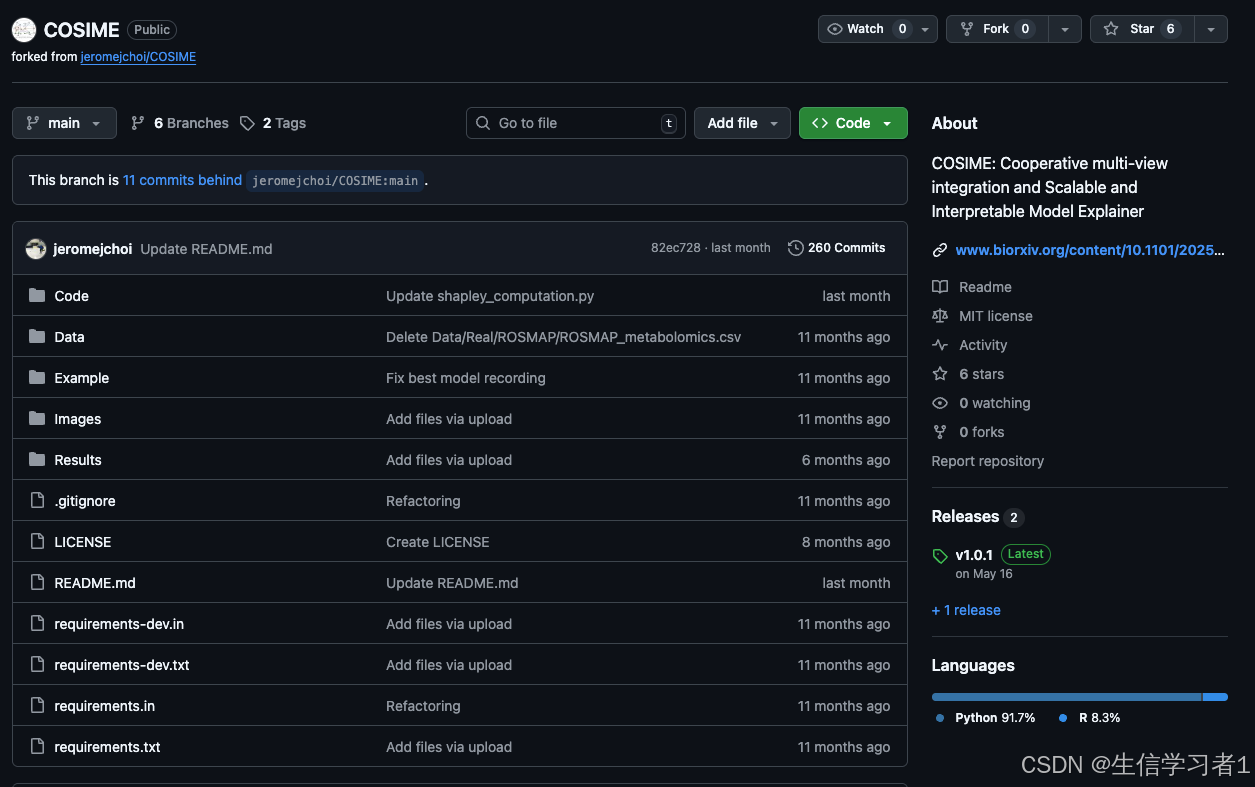Click the star icon on Star button
The width and height of the screenshot is (1255, 787).
pos(1111,29)
